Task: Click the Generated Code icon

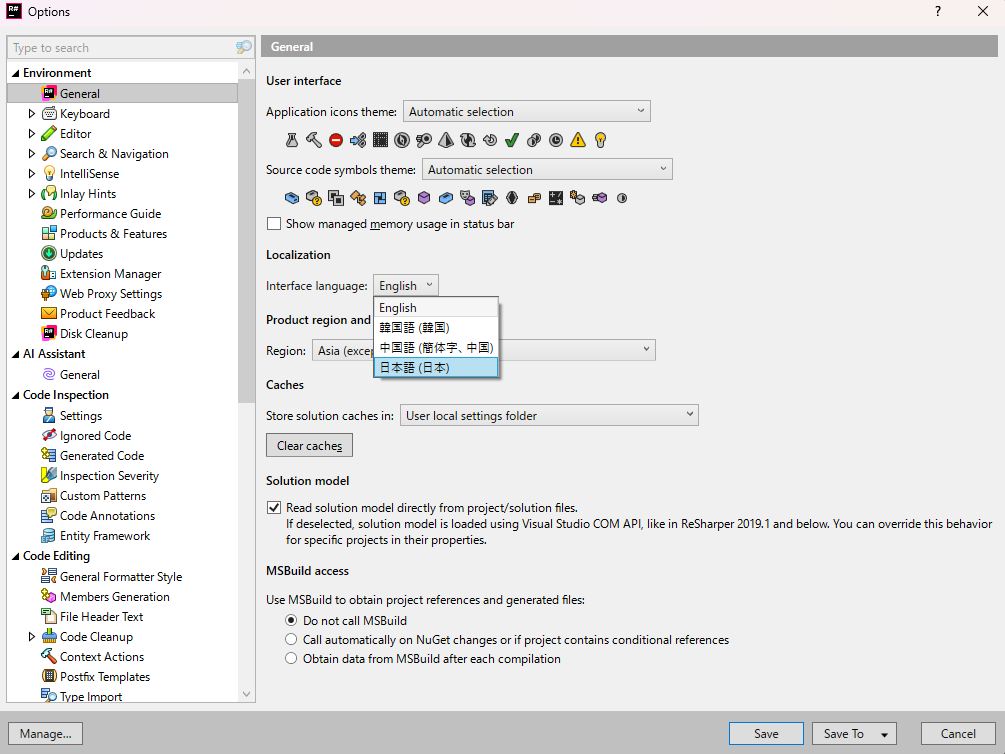Action: click(x=49, y=455)
